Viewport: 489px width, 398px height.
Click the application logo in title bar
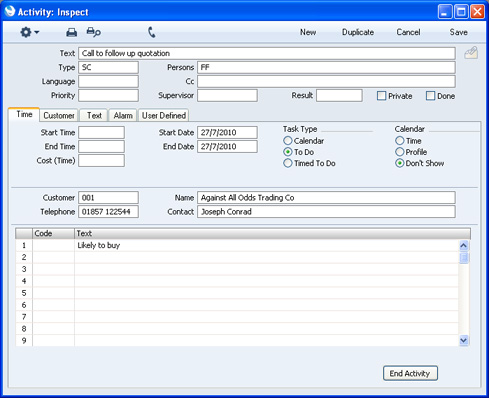tap(10, 11)
